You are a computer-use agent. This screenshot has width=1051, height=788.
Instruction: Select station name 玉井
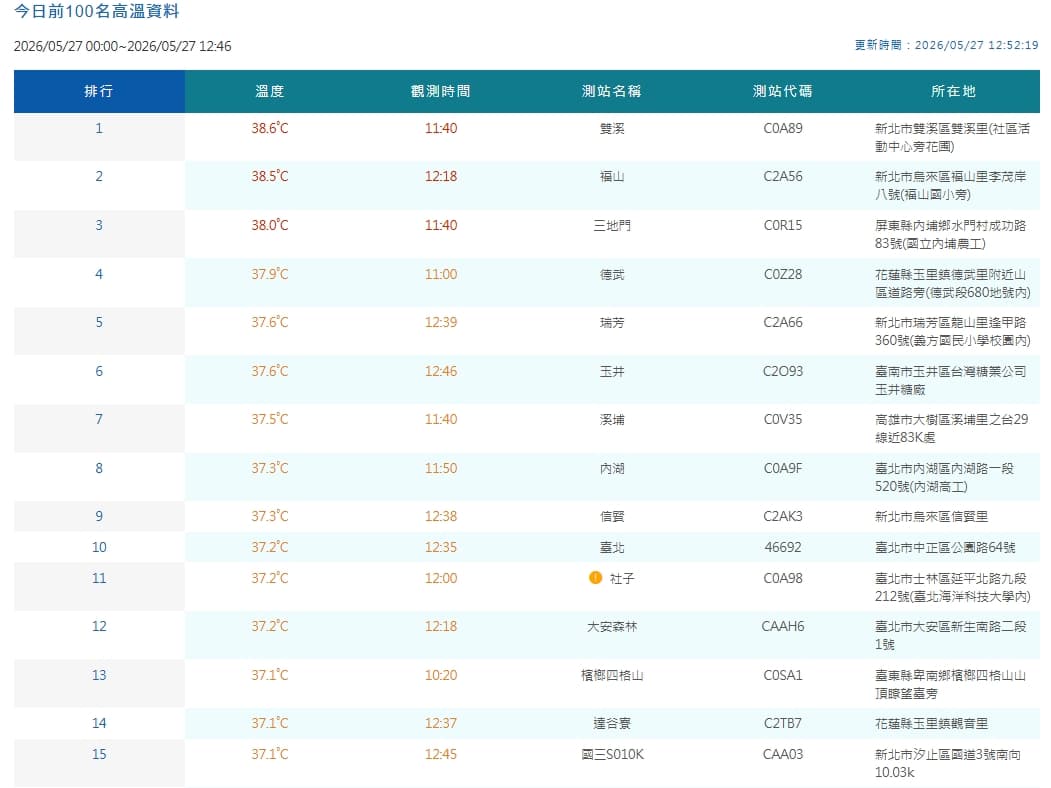point(612,372)
